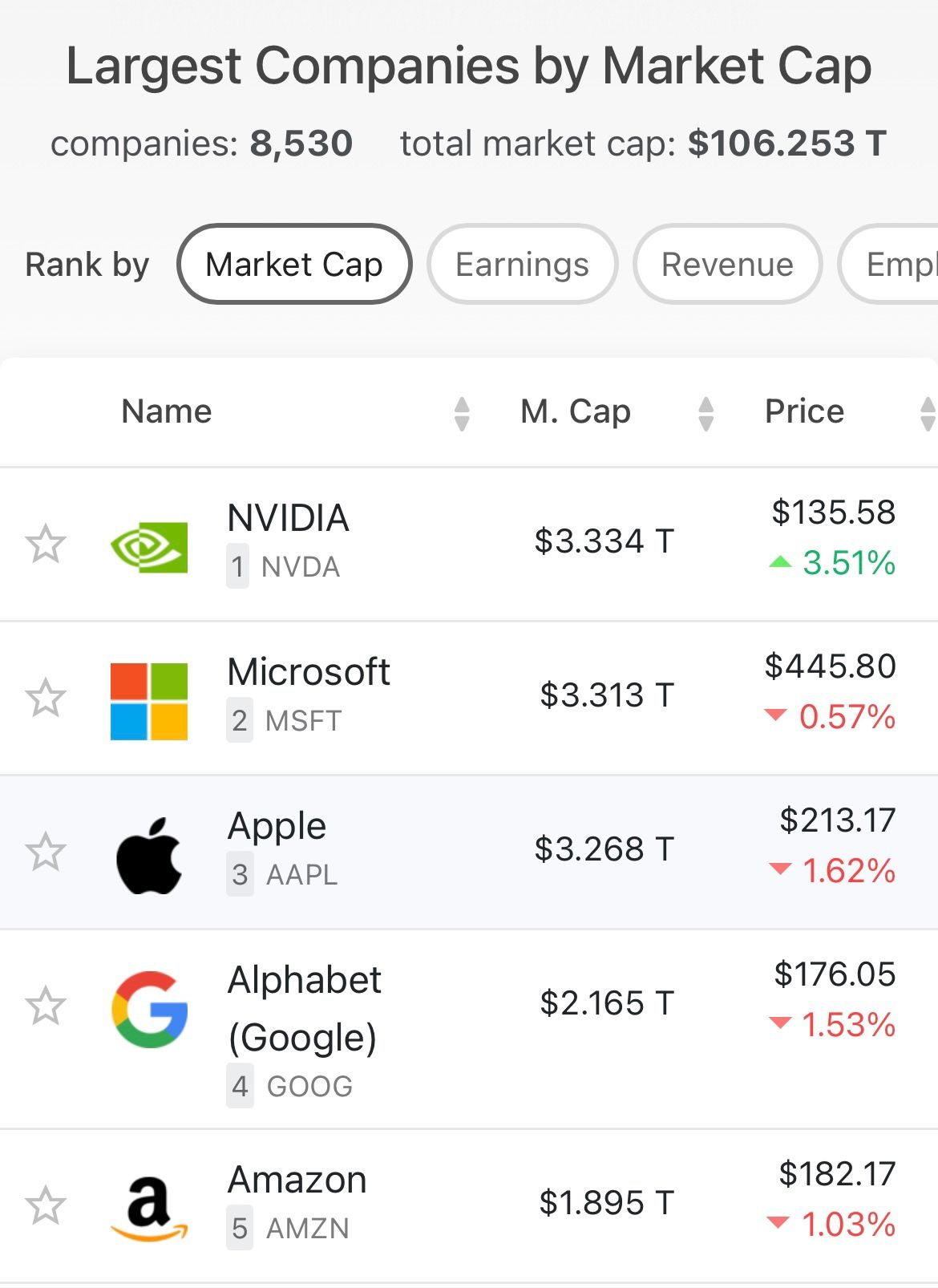Open the partially visible Employees ranking
Image resolution: width=938 pixels, height=1288 pixels.
(x=889, y=264)
